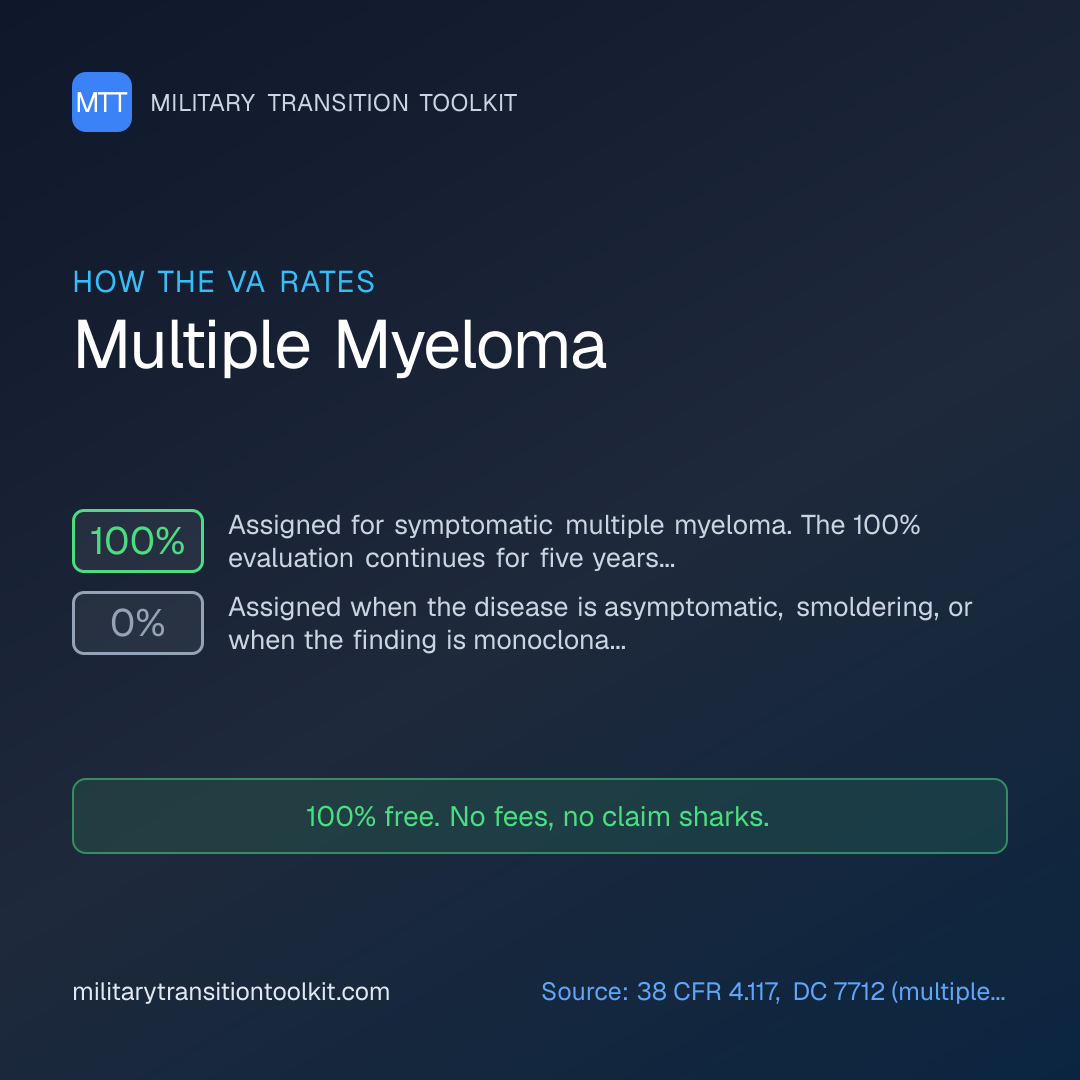Click the word 'Myeloma' in the heading
The image size is (1080, 1080).
470,346
